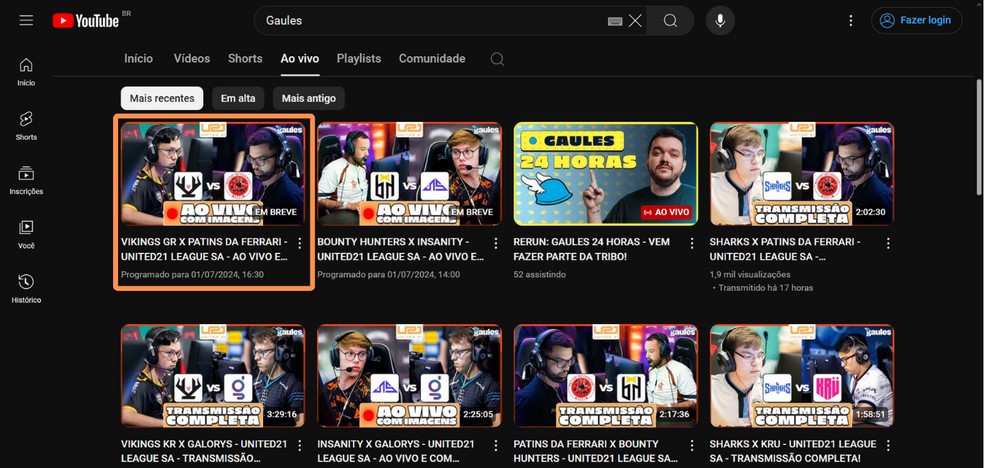984x468 pixels.
Task: Click Fazer login button
Action: [916, 21]
